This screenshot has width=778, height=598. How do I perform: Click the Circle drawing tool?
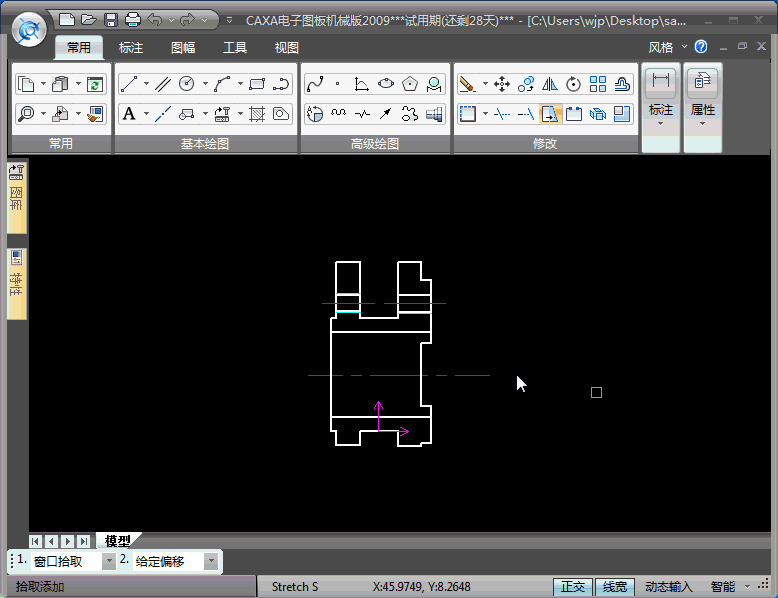(x=186, y=84)
